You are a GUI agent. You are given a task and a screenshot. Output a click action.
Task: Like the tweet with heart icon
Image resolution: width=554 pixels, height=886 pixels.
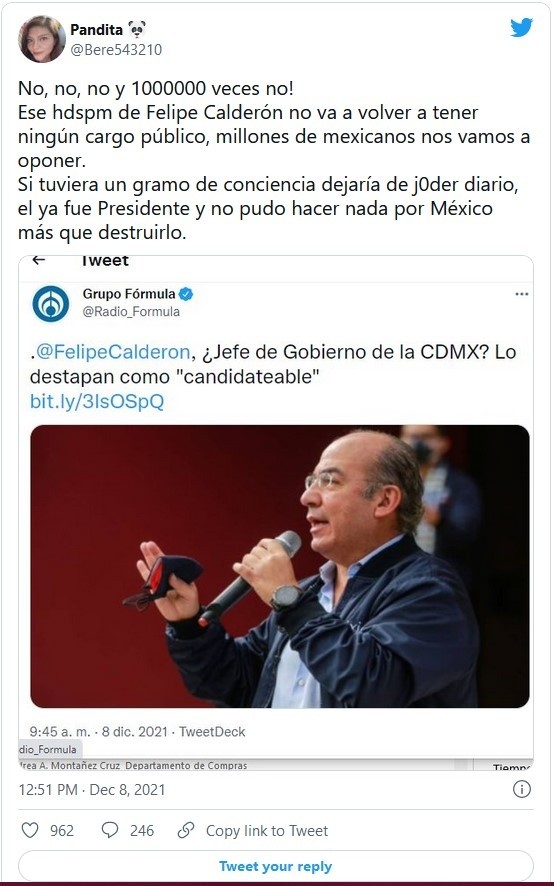point(30,830)
